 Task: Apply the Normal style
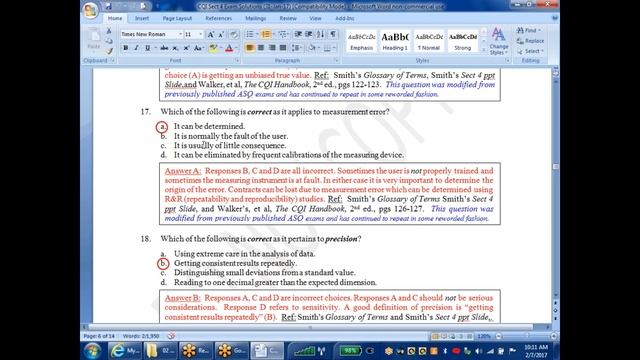pos(429,41)
